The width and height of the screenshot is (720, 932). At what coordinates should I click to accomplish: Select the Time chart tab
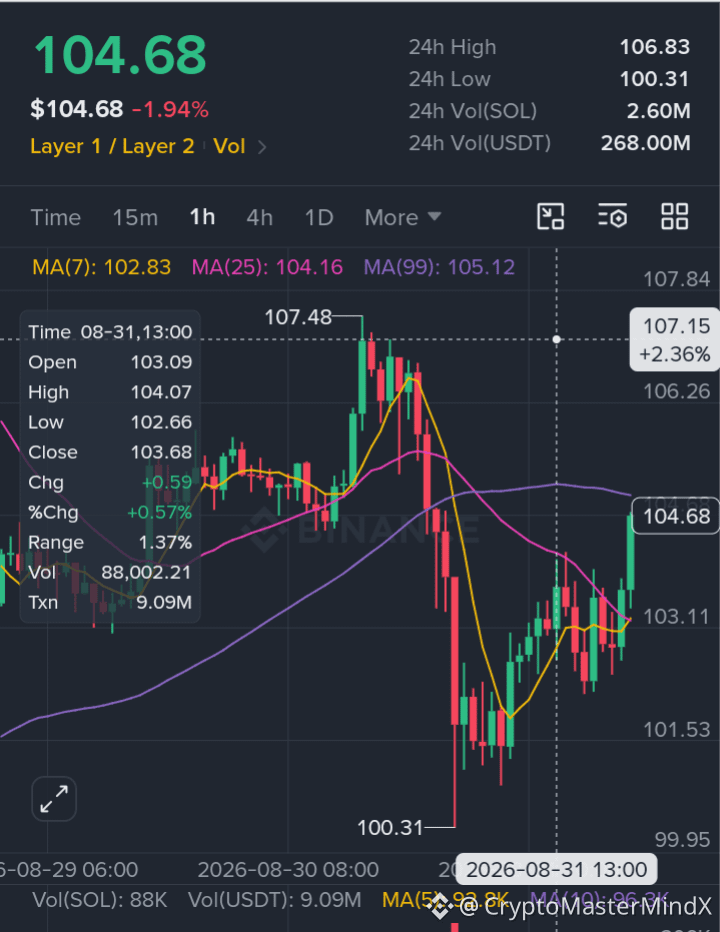coord(55,218)
